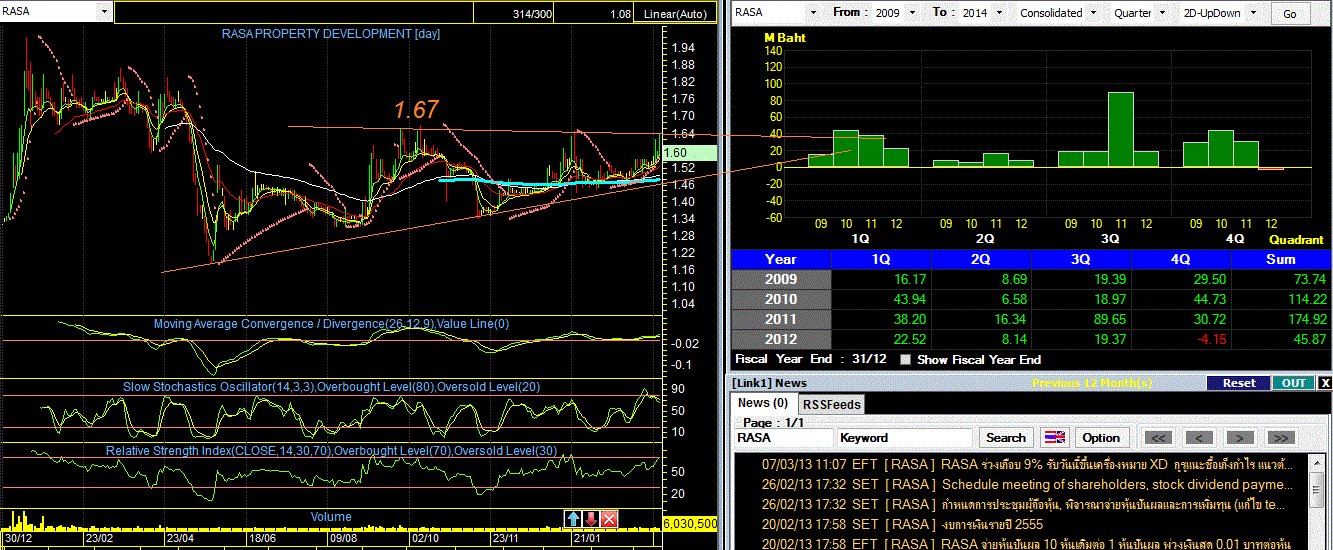Close the volume panel with the red X icon

(609, 518)
